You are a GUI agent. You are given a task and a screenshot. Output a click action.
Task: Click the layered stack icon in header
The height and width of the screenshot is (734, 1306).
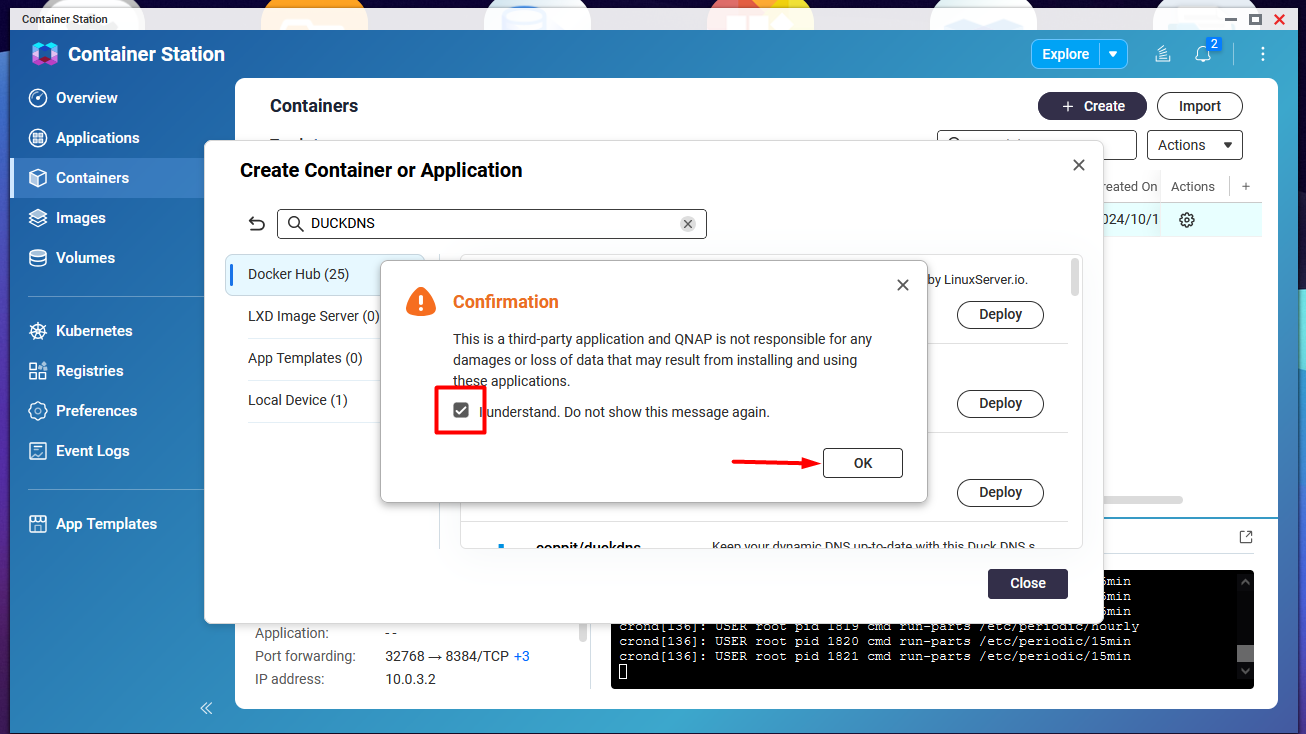coord(1163,54)
